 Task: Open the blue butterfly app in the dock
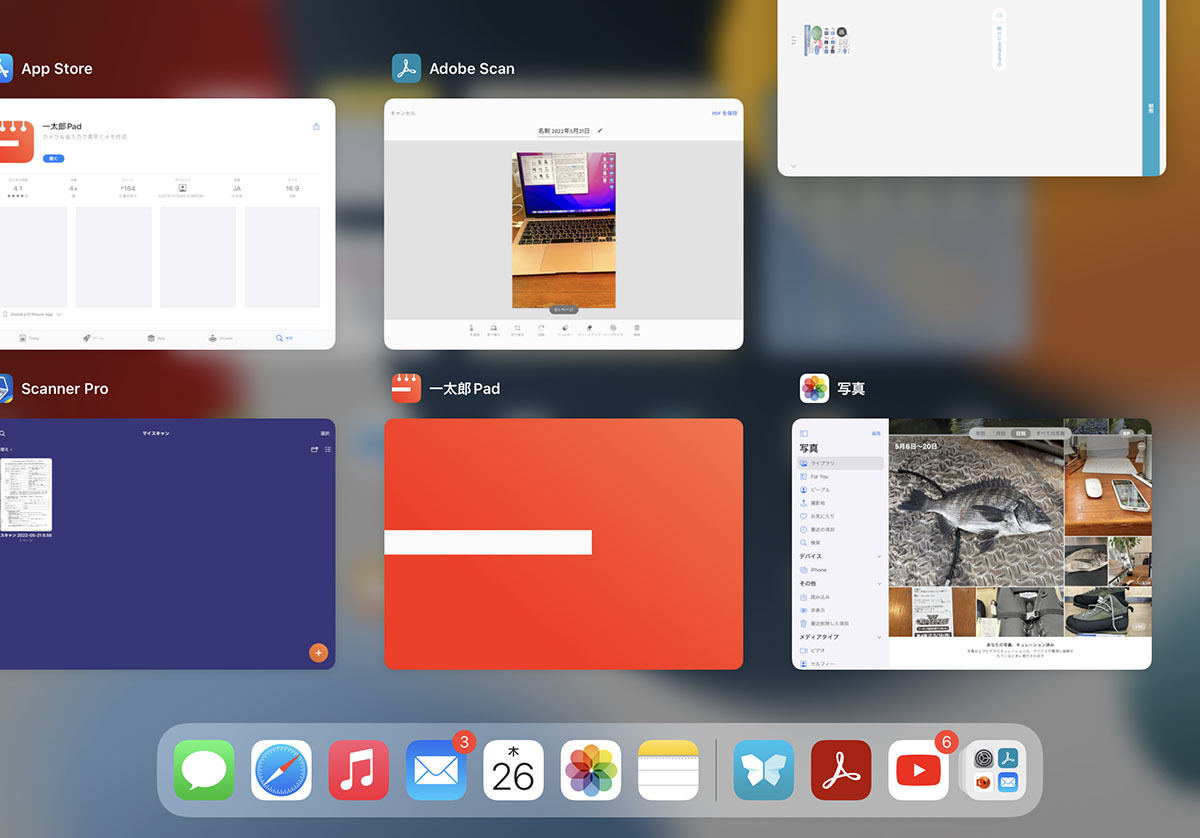(x=764, y=770)
